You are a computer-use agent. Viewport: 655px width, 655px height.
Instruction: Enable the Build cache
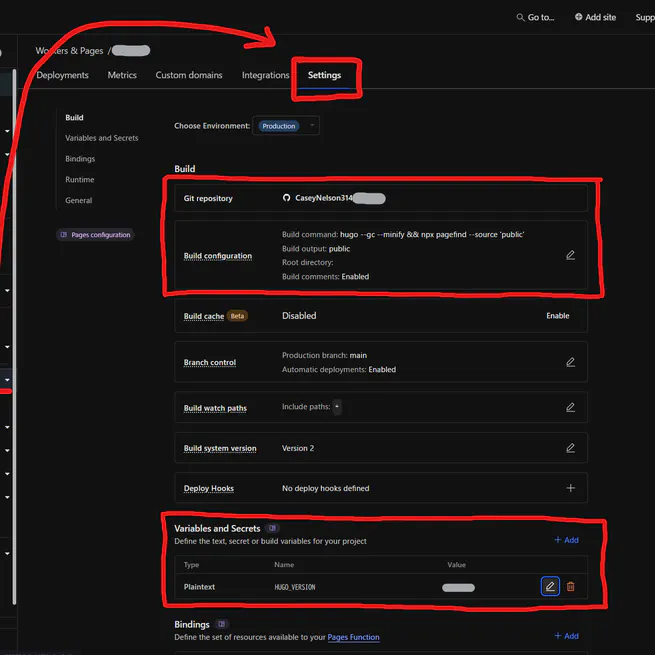pyautogui.click(x=557, y=316)
